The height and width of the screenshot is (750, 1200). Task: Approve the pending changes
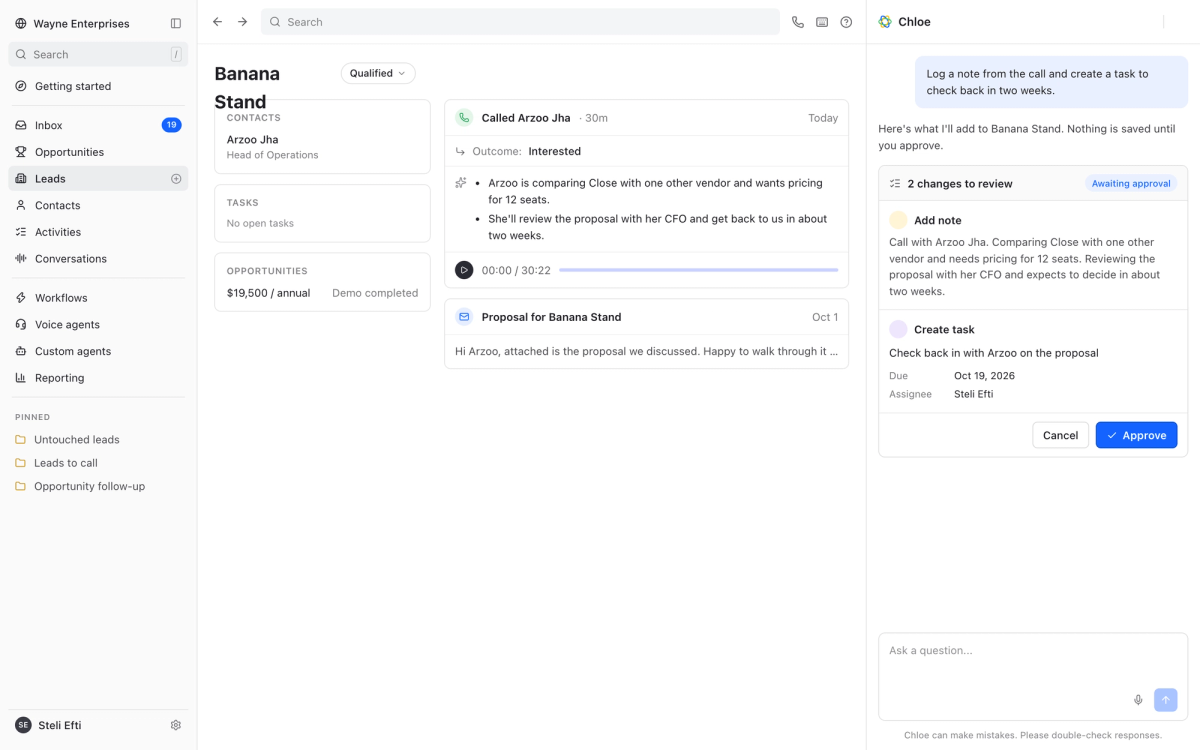[x=1136, y=435]
